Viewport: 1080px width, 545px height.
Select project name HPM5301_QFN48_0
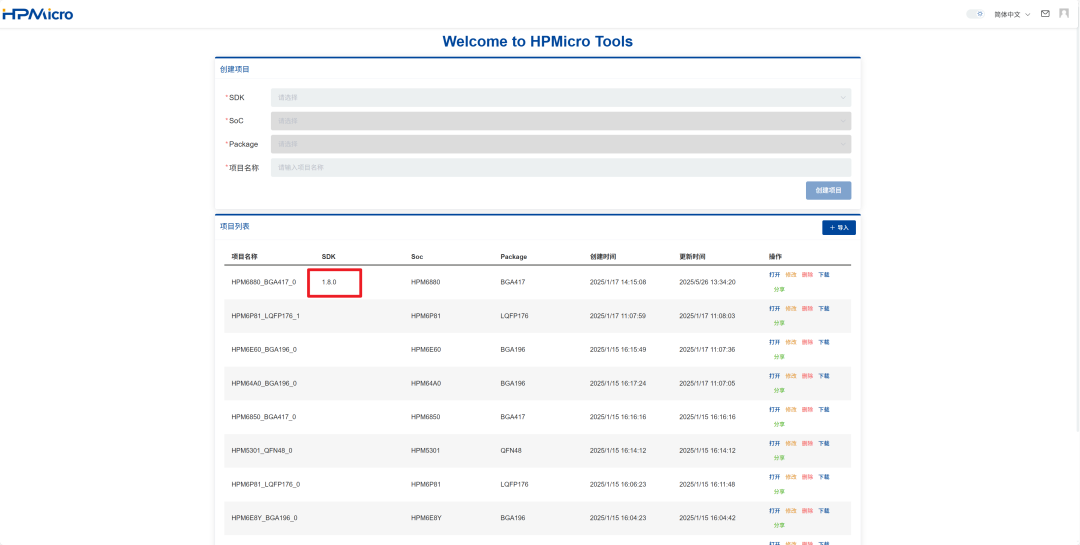(x=262, y=451)
